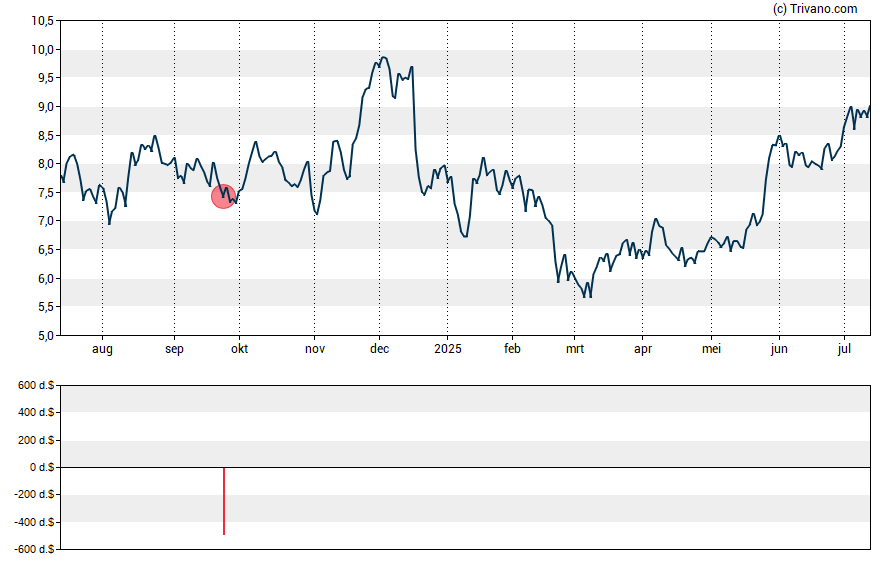Click the '10,0' price axis label
This screenshot has height=565, width=888.
pyautogui.click(x=42, y=50)
